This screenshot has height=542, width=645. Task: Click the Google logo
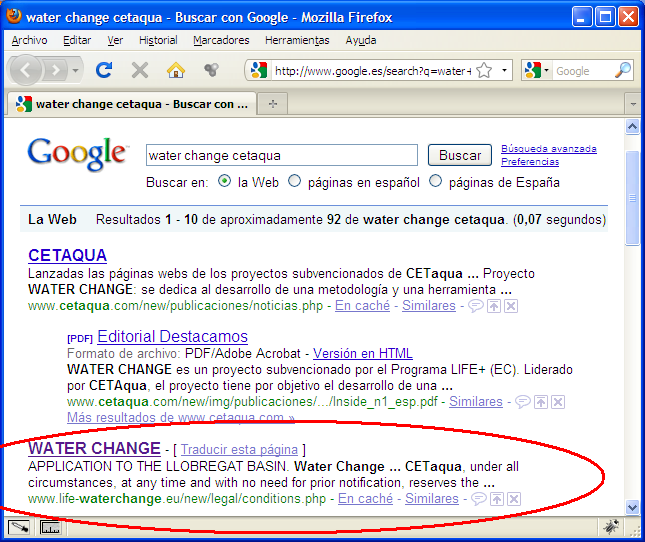(x=77, y=154)
